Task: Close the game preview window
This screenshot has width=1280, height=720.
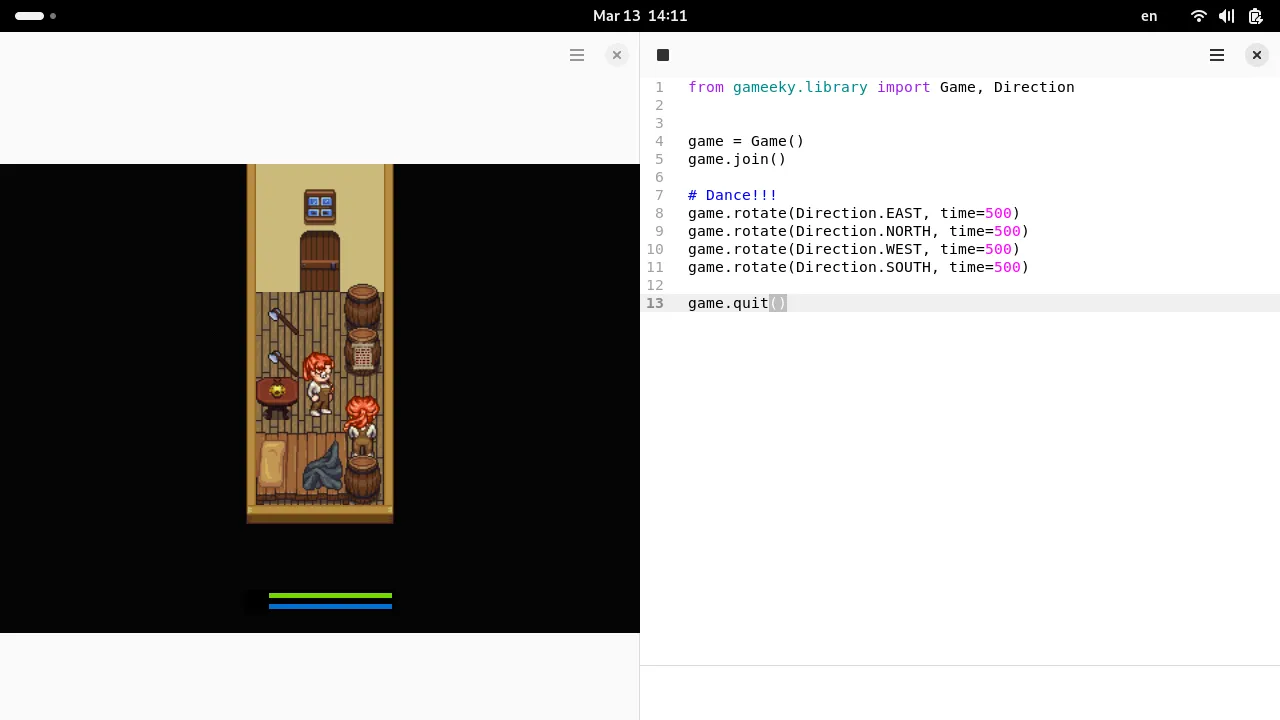Action: click(617, 55)
